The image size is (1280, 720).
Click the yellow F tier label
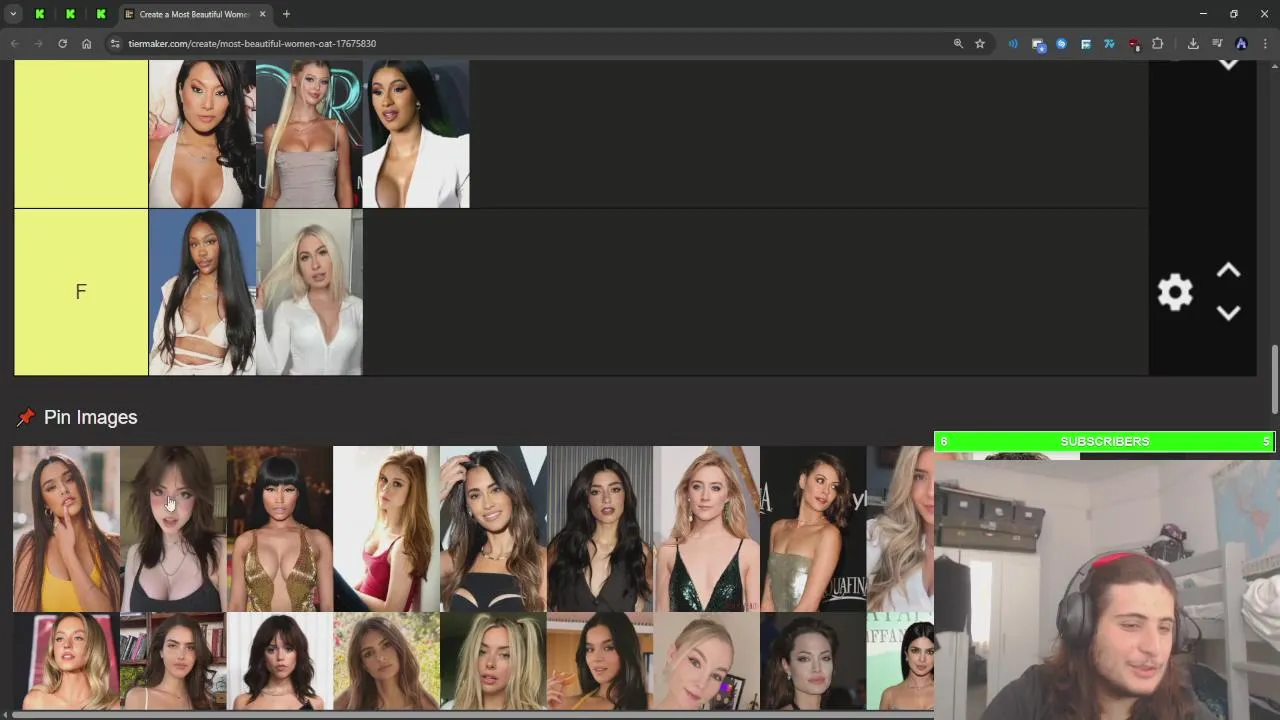click(x=81, y=292)
